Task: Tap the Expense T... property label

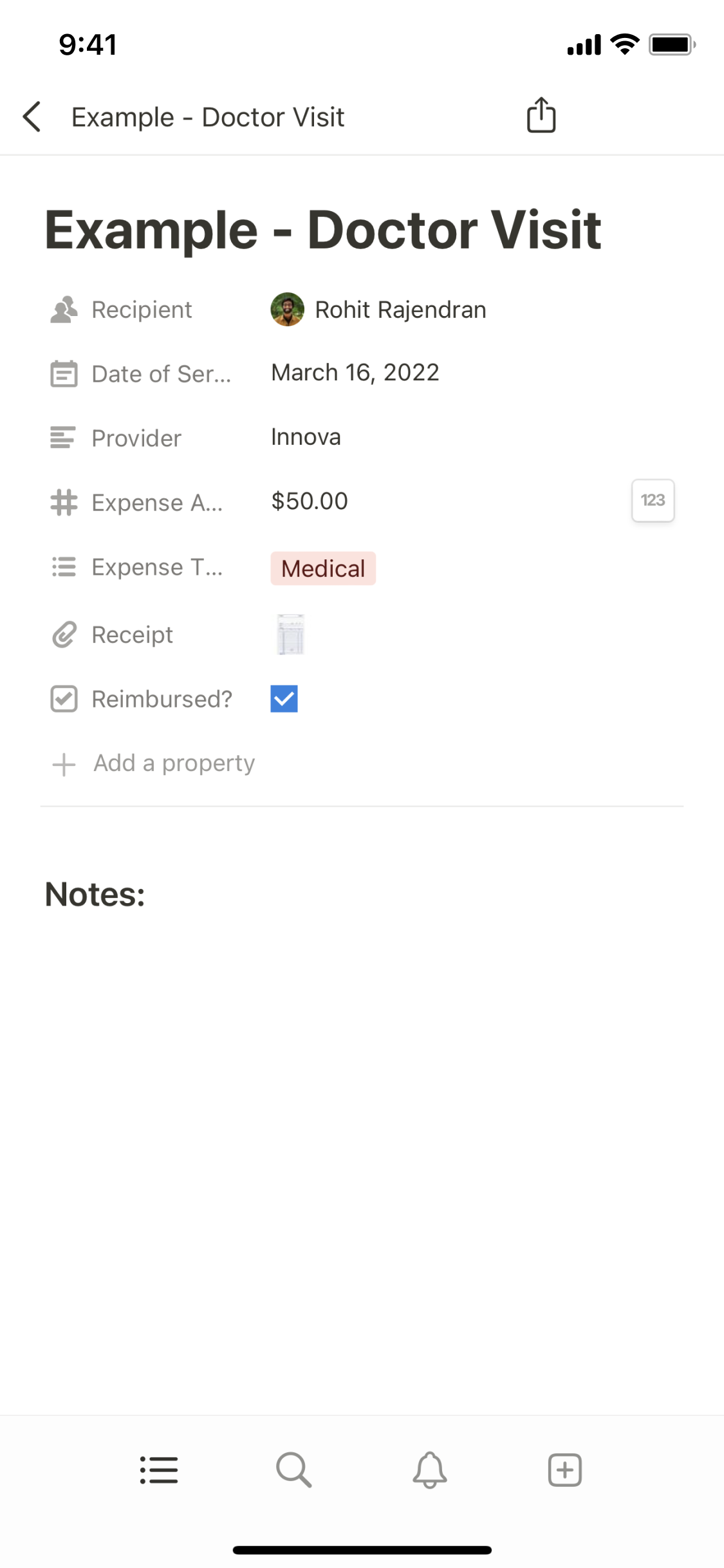Action: 157,568
